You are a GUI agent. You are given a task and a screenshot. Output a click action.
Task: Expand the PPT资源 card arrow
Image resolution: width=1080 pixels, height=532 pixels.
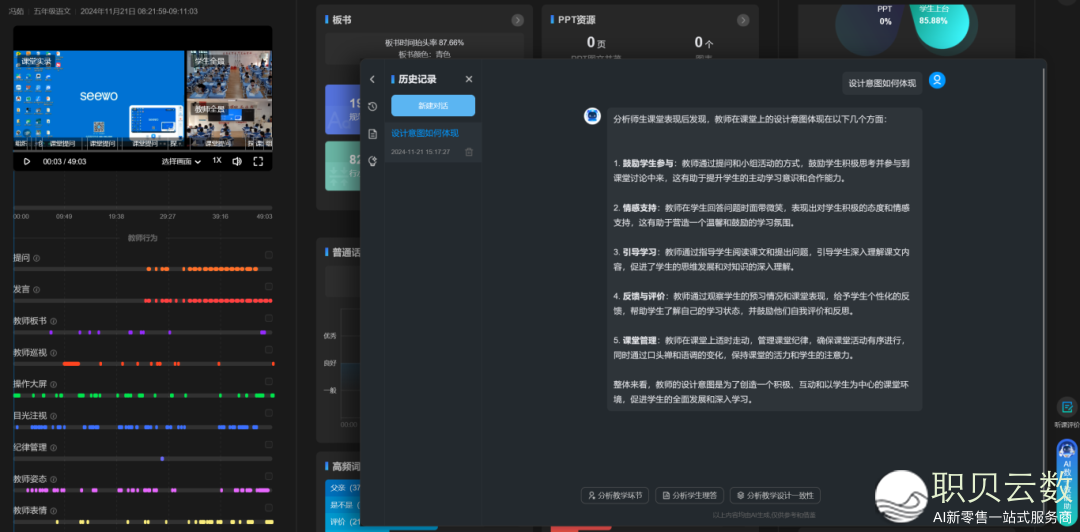[742, 20]
